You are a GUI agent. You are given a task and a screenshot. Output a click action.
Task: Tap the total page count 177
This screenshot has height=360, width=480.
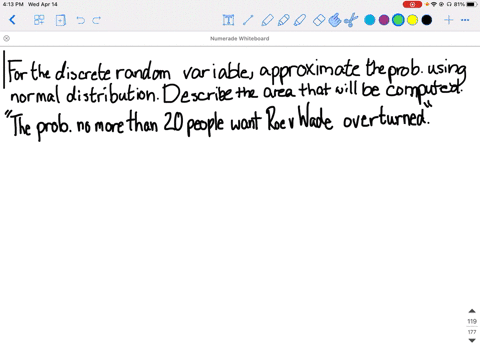(472, 332)
